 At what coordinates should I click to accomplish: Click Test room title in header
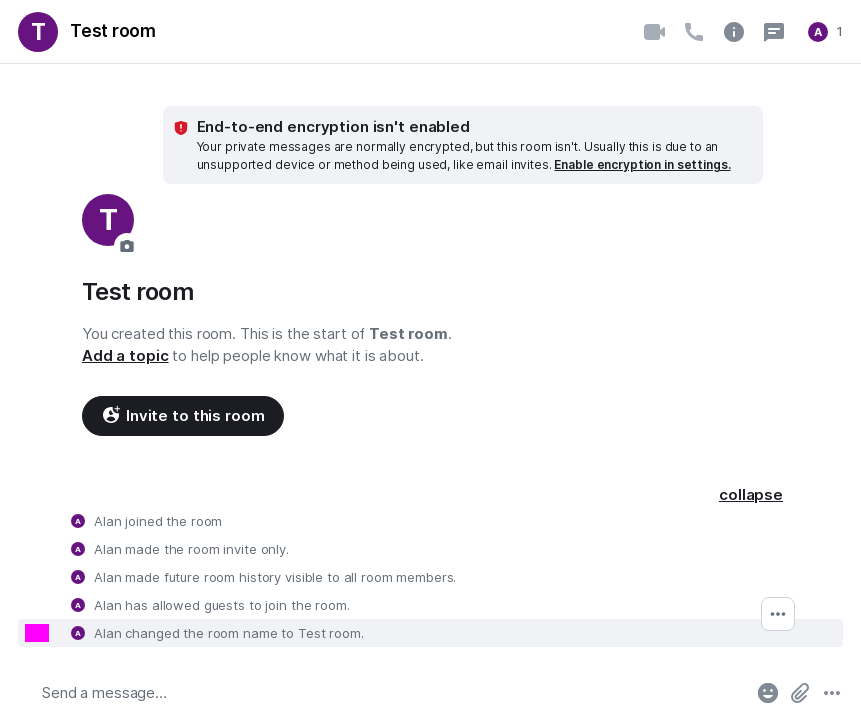pos(113,31)
